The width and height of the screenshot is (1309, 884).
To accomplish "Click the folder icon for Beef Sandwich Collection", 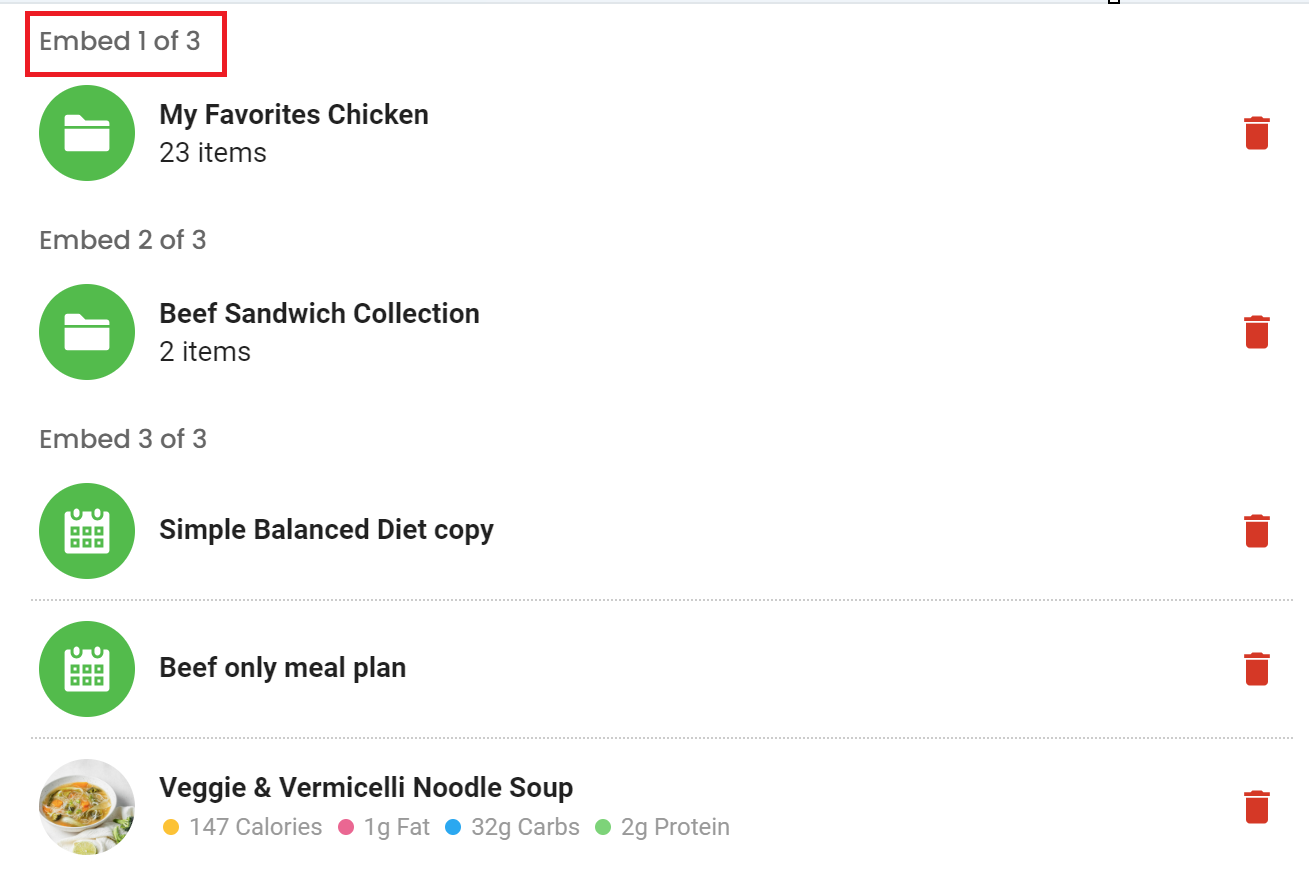I will [87, 332].
